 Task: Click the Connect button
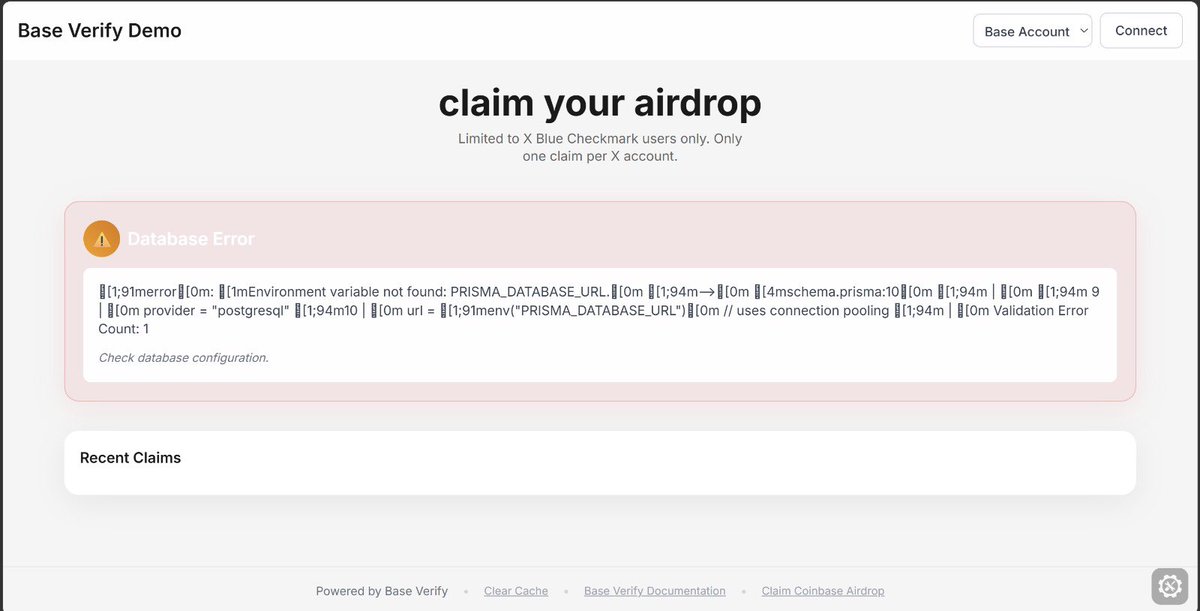(x=1141, y=31)
